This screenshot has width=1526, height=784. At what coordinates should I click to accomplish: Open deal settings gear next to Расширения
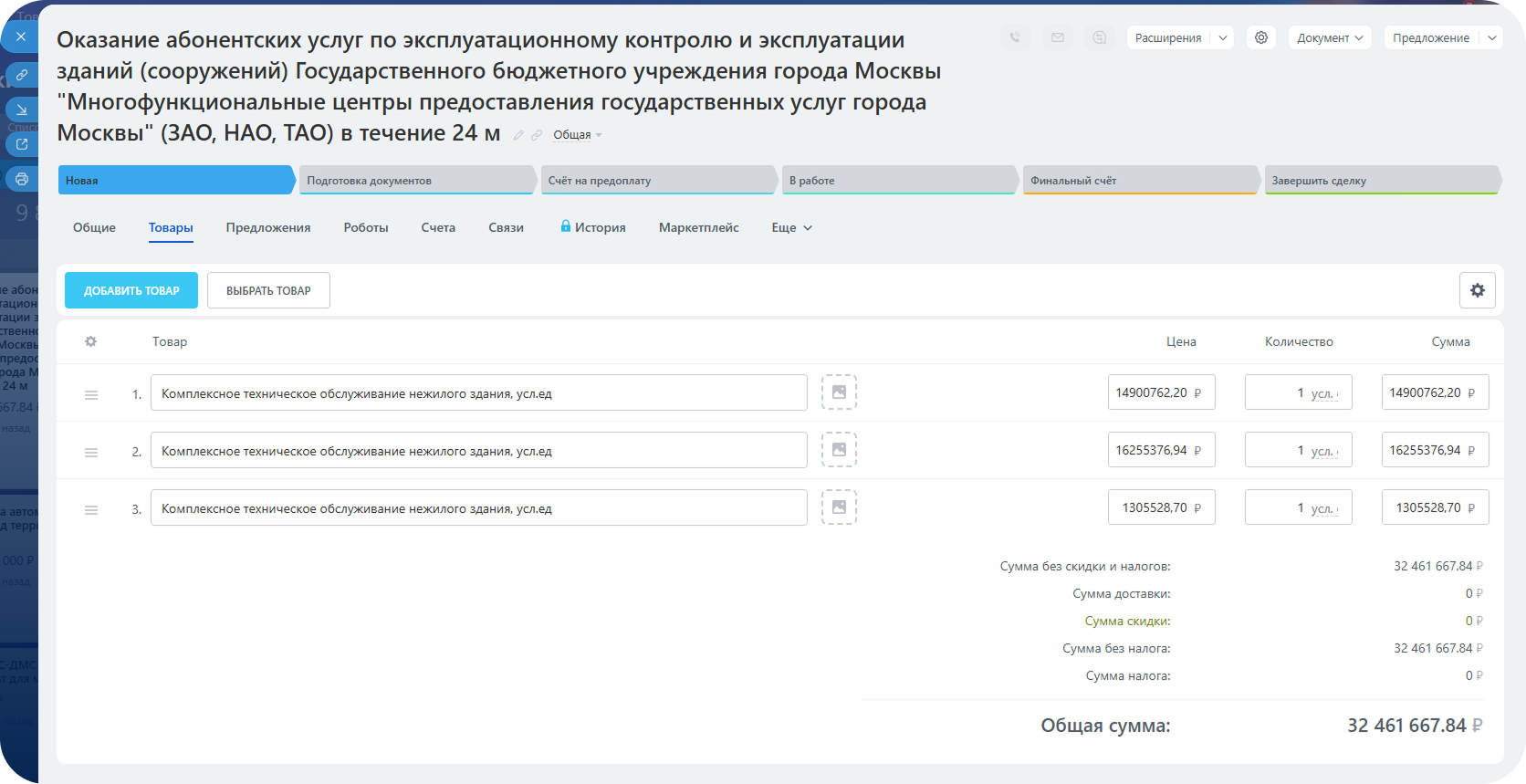1260,37
